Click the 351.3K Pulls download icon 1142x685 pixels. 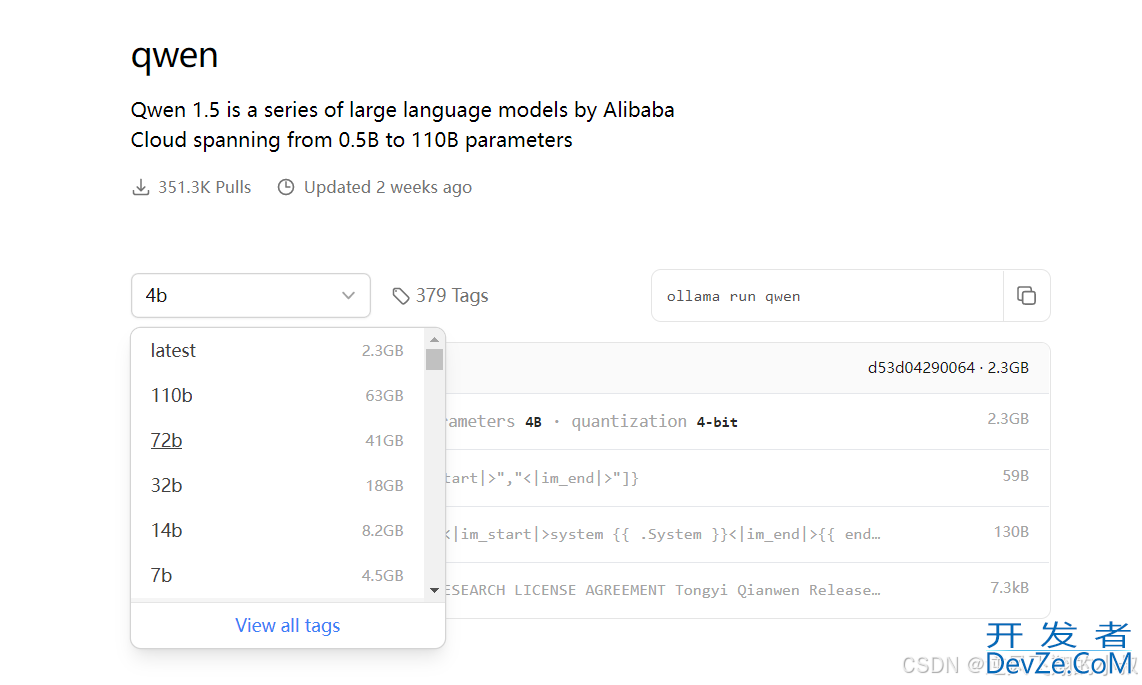141,188
